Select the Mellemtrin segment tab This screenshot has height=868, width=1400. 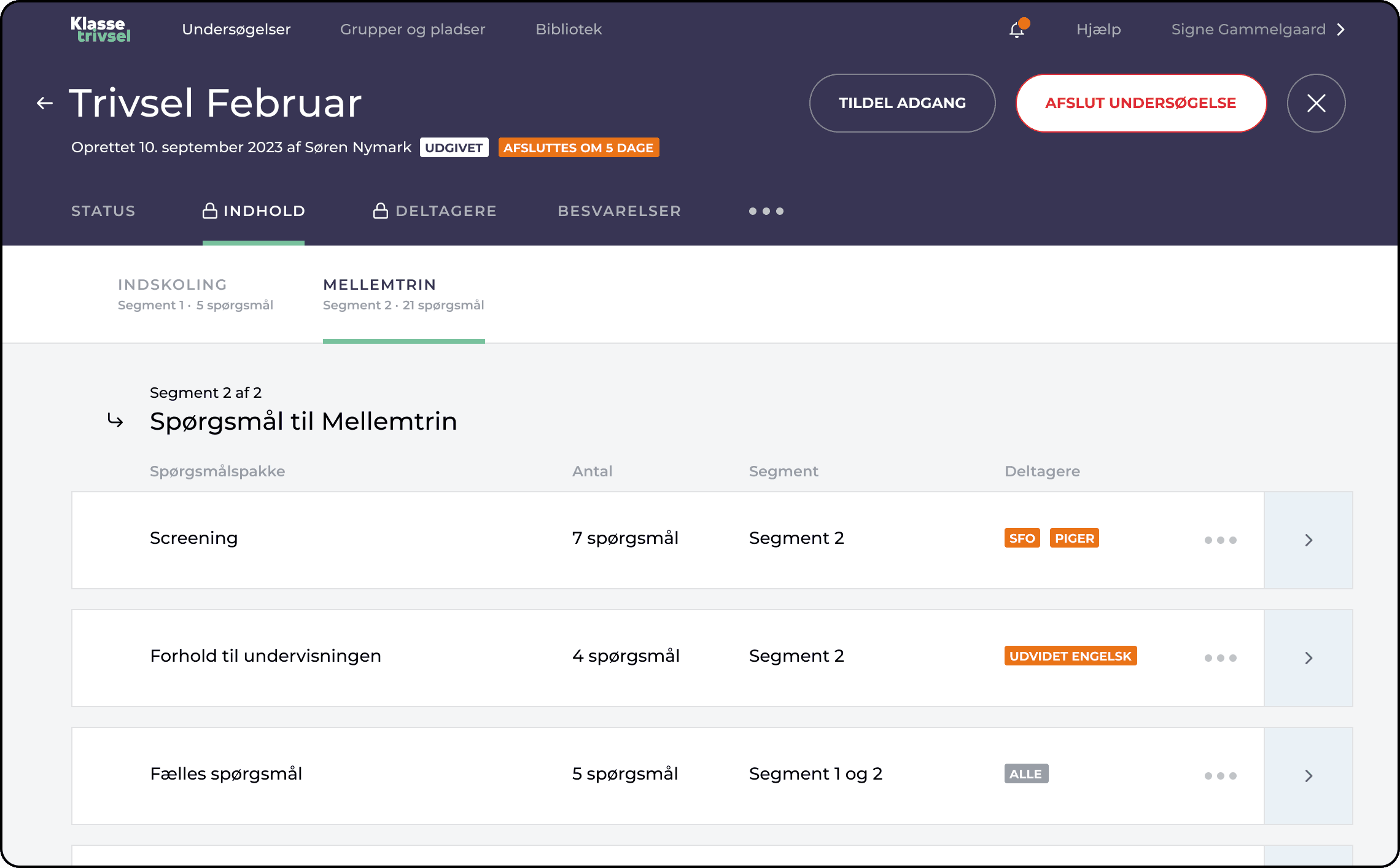tap(403, 295)
